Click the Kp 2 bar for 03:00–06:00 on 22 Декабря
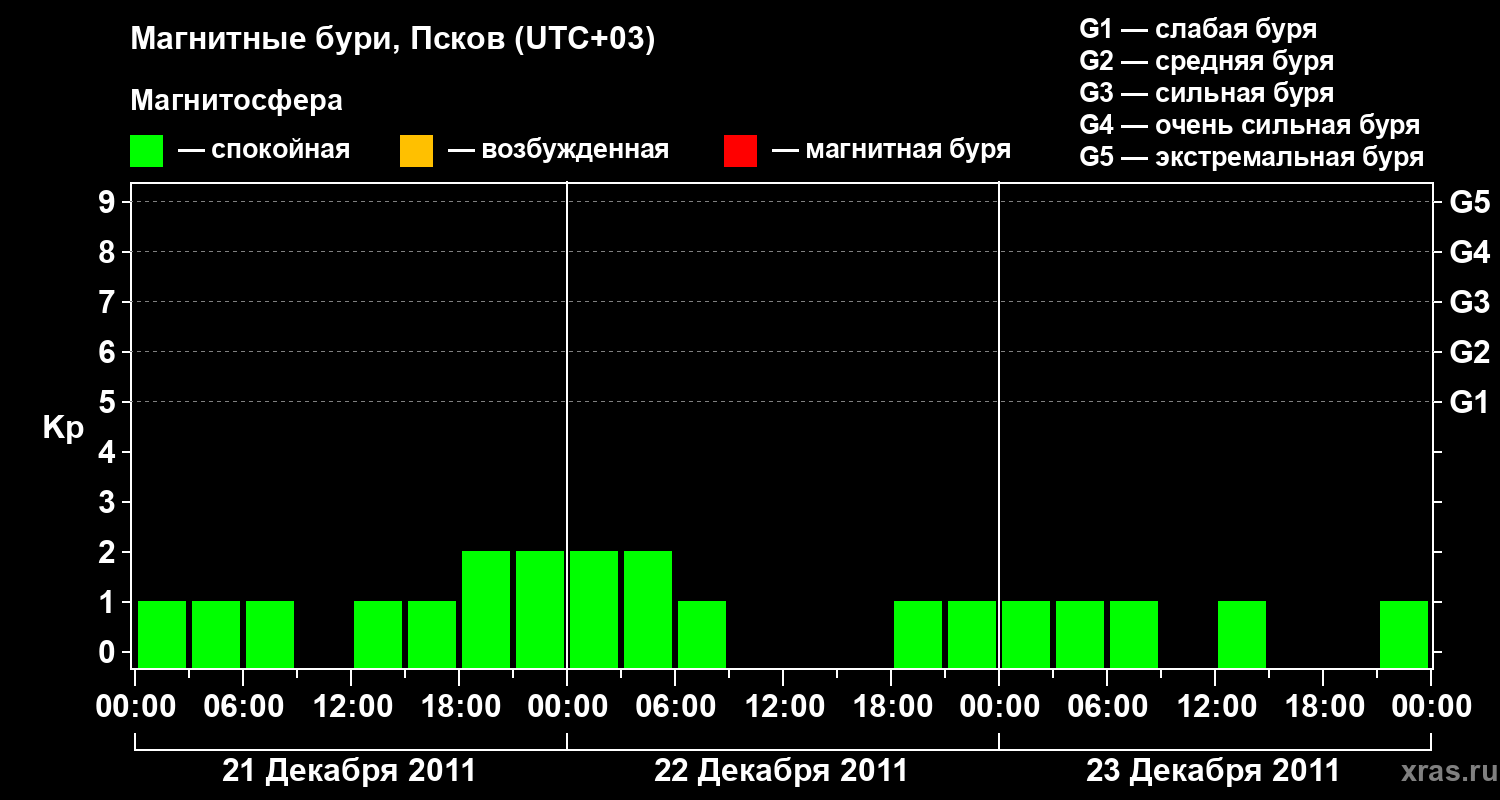Image resolution: width=1500 pixels, height=800 pixels. pyautogui.click(x=648, y=609)
